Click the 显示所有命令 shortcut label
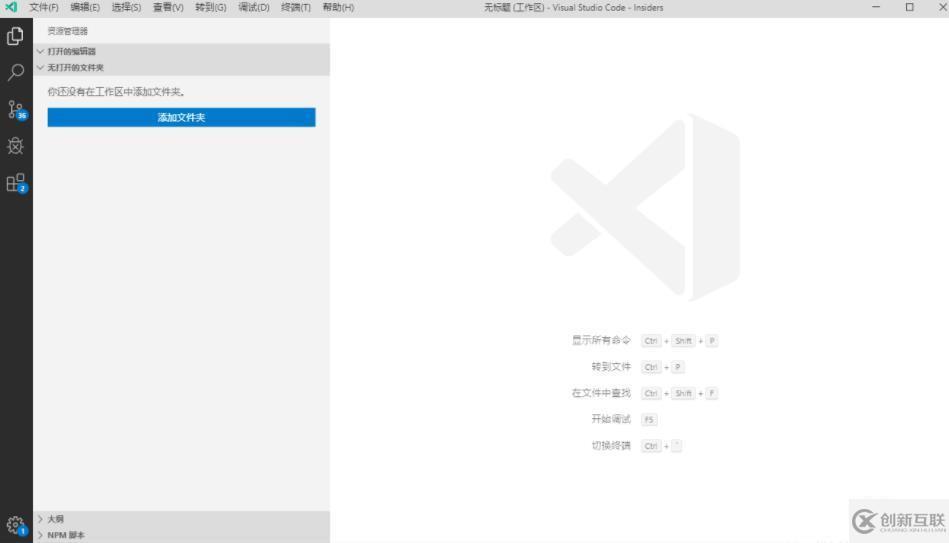949x543 pixels. pyautogui.click(x=601, y=341)
